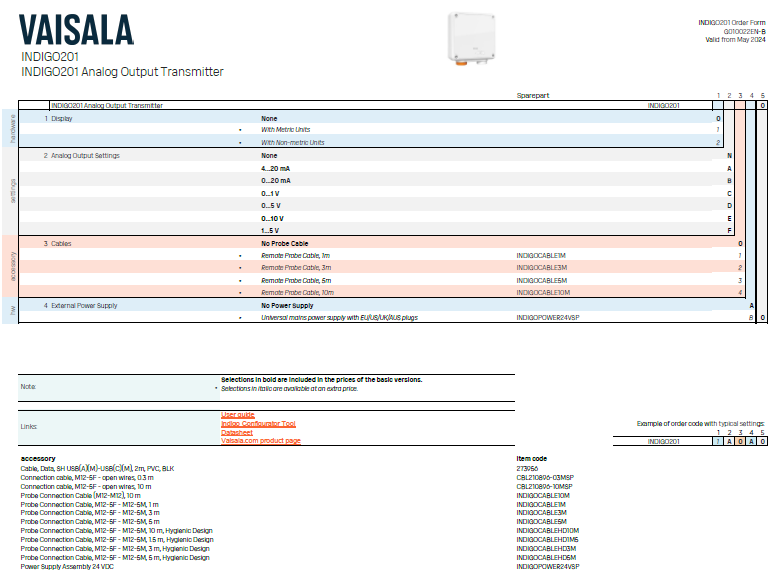
Task: Select With Non-metric Units display option
Action: coord(293,142)
